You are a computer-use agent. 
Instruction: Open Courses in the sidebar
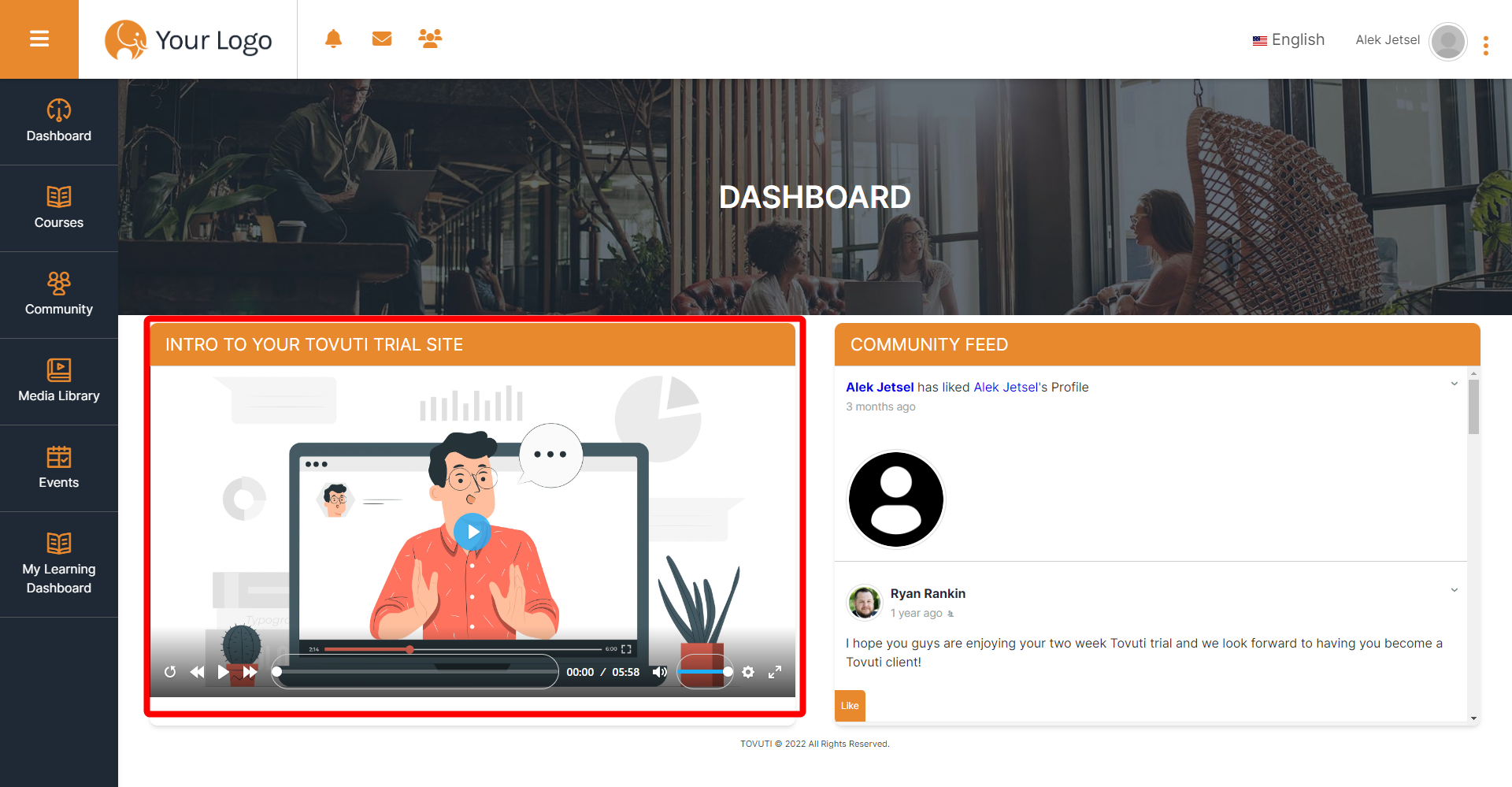pyautogui.click(x=59, y=209)
